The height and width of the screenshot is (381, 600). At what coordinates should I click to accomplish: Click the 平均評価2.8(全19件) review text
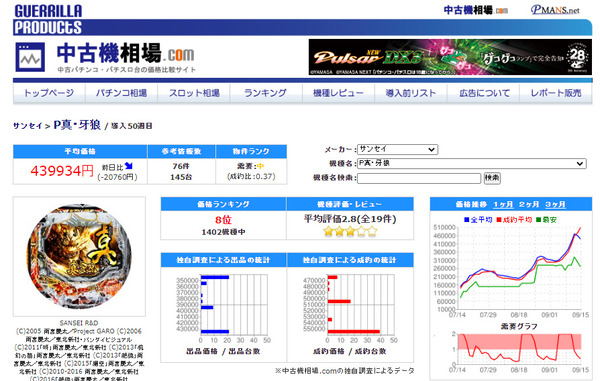click(x=350, y=219)
